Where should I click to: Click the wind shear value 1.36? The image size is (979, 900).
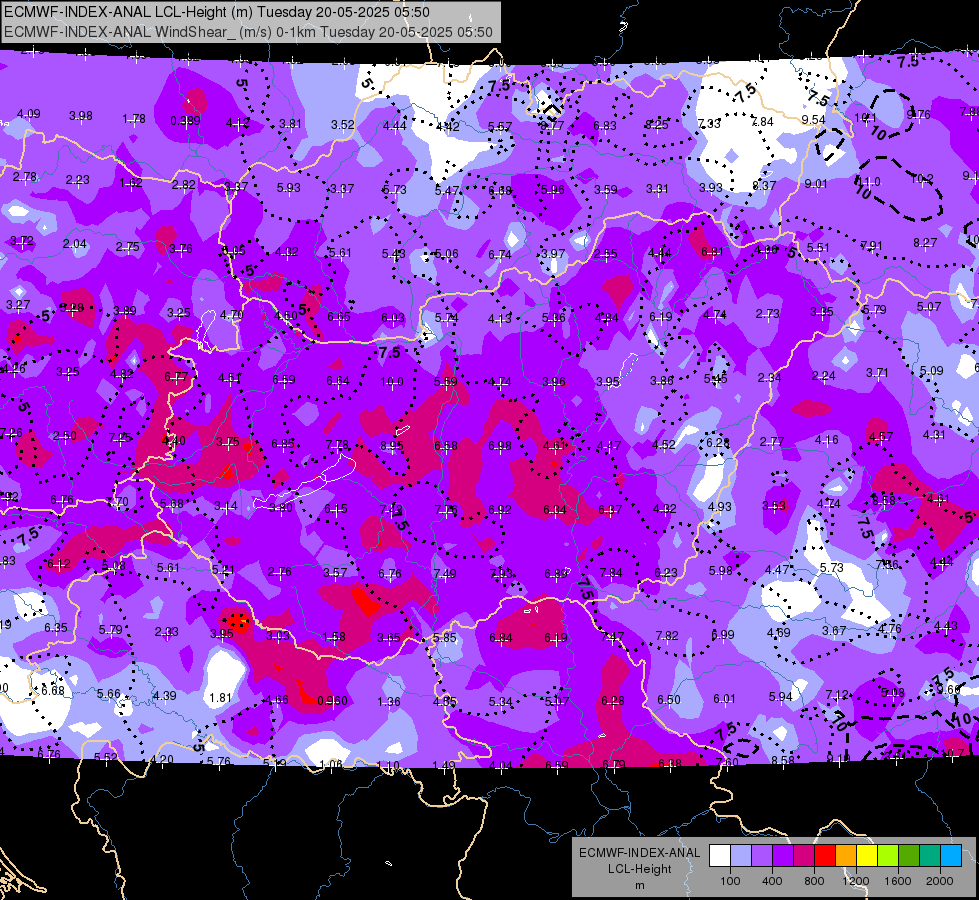[x=388, y=701]
